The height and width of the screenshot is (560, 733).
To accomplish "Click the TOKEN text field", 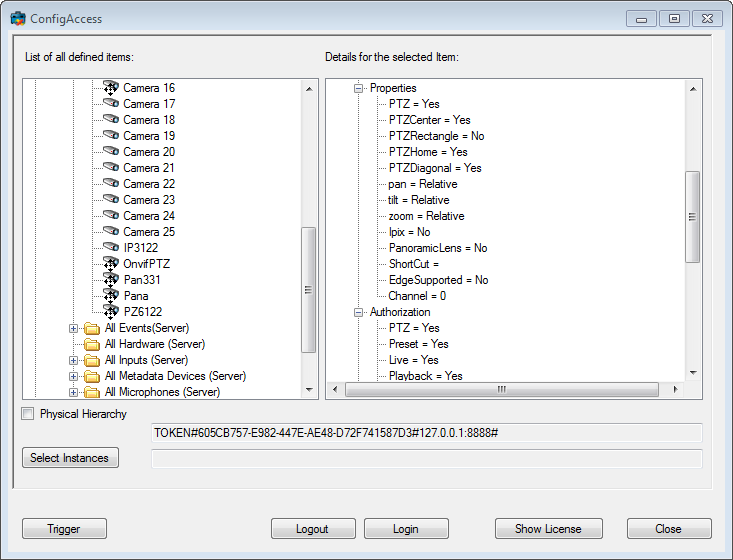I will click(x=426, y=432).
